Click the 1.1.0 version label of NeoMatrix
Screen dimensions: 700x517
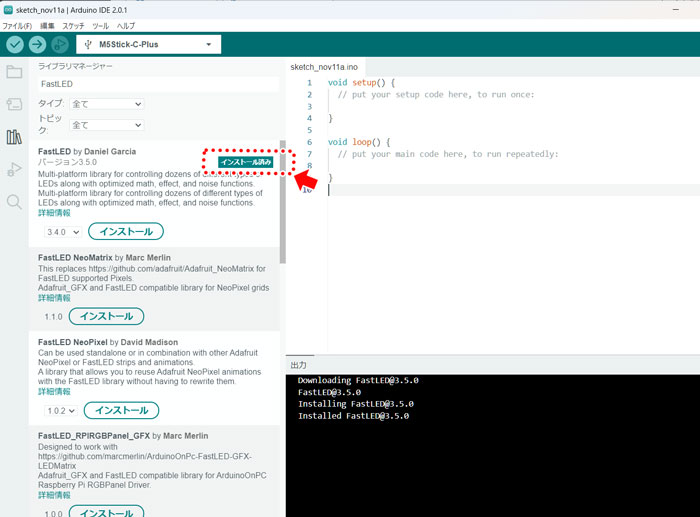[54, 317]
